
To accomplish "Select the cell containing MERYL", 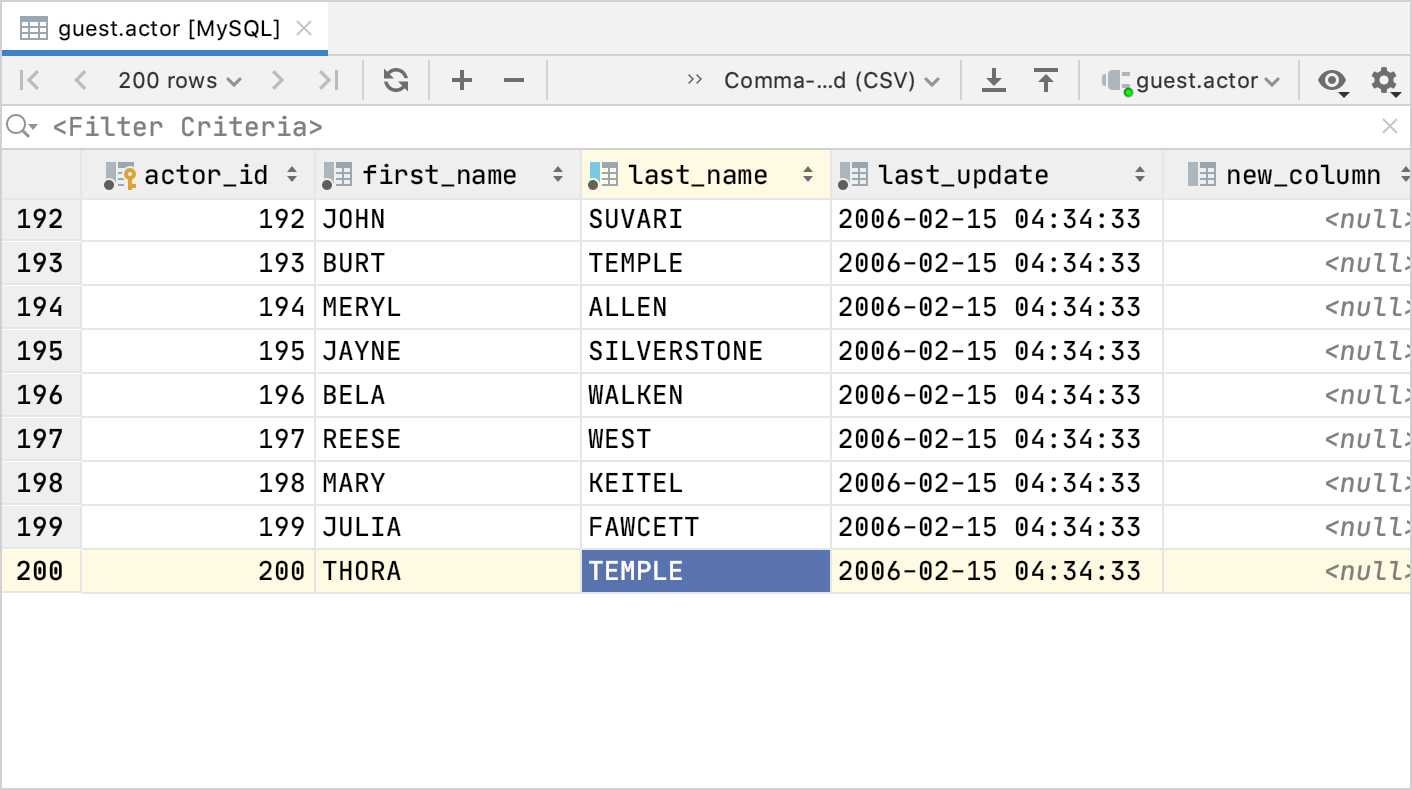I will click(x=448, y=307).
